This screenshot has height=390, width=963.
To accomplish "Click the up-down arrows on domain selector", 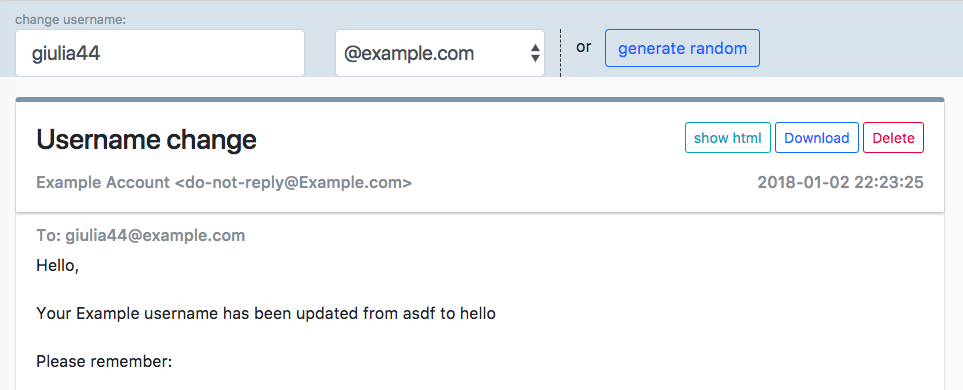I will [x=535, y=53].
